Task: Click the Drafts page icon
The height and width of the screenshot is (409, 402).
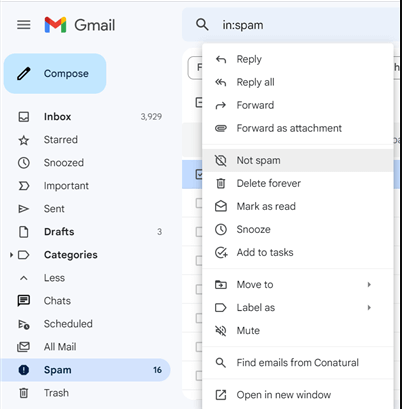Action: click(x=24, y=232)
